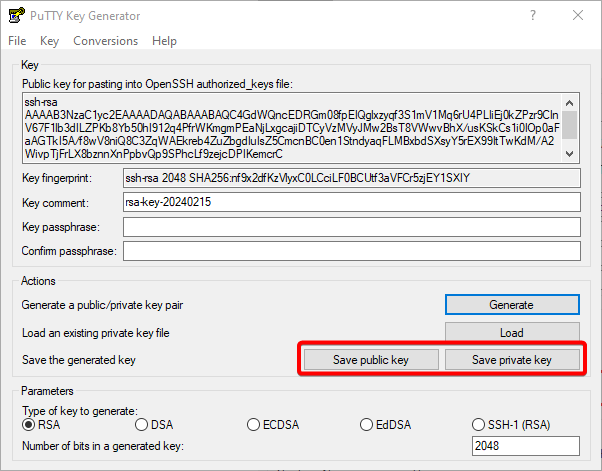The image size is (602, 471).
Task: Click the 'Key passphrase:' label
Action: pos(61,227)
